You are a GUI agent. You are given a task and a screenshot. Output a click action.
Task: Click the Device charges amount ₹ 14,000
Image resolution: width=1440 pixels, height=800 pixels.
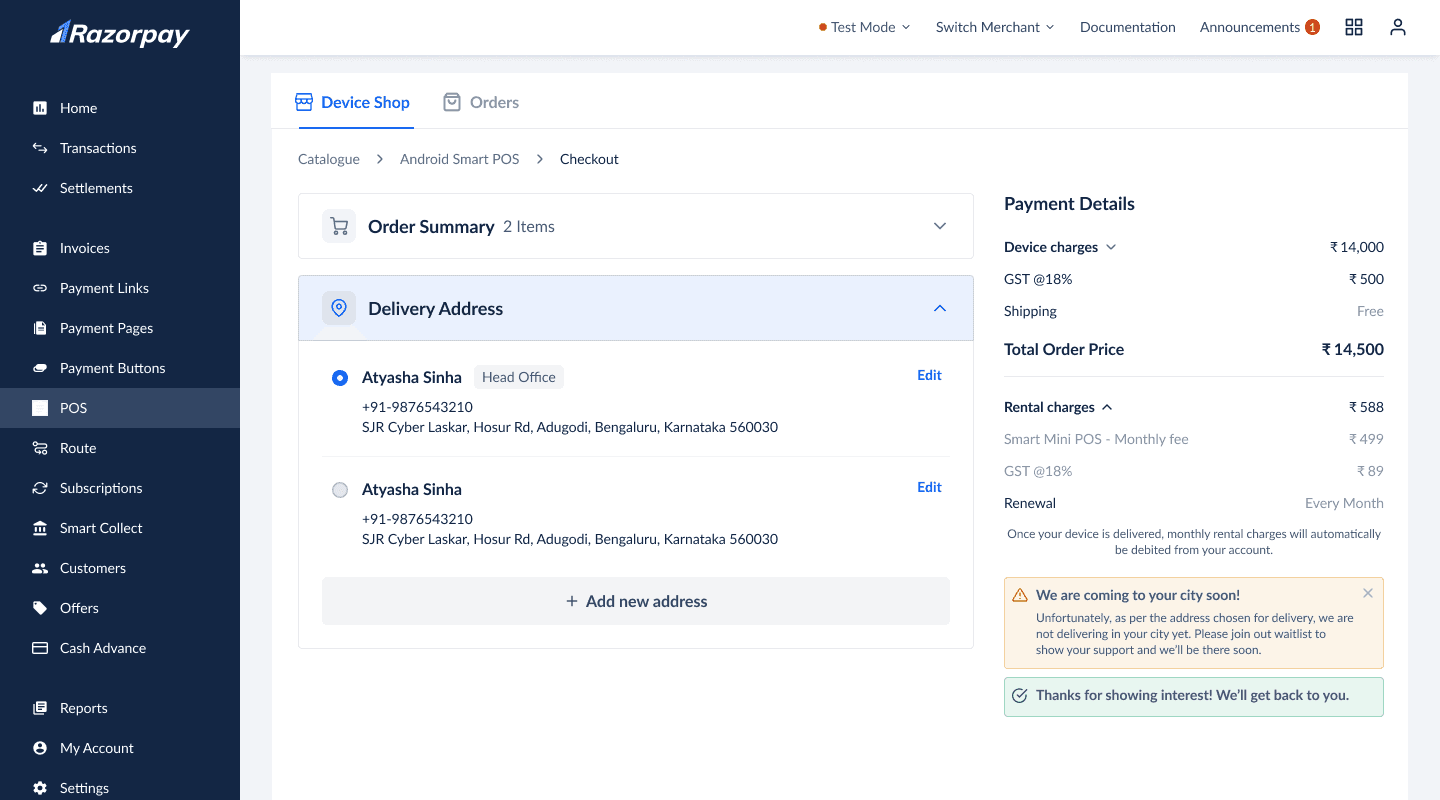tap(1357, 247)
